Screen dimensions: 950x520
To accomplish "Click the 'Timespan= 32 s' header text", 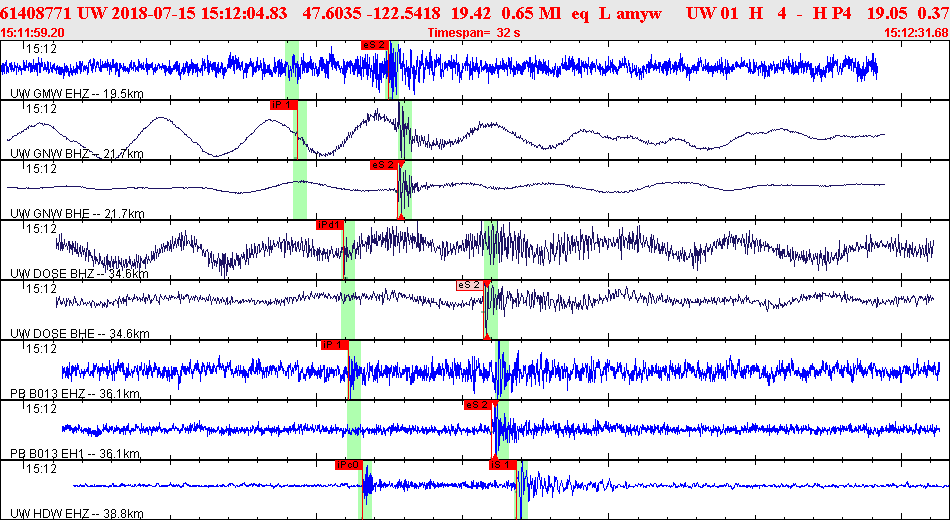I will 474,33.
